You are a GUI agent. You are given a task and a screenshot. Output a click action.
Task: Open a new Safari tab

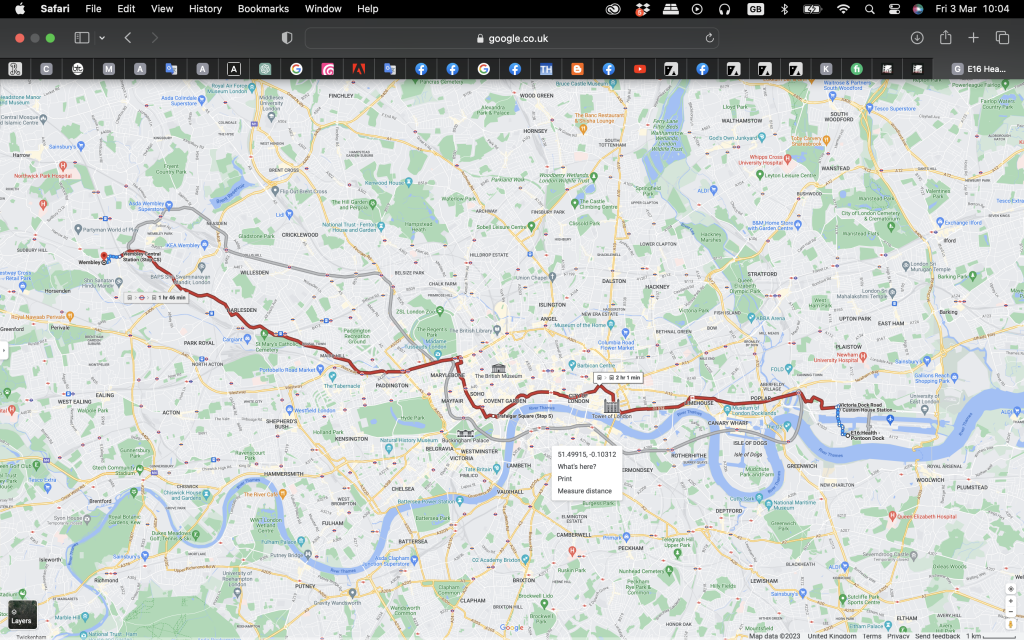(x=973, y=38)
